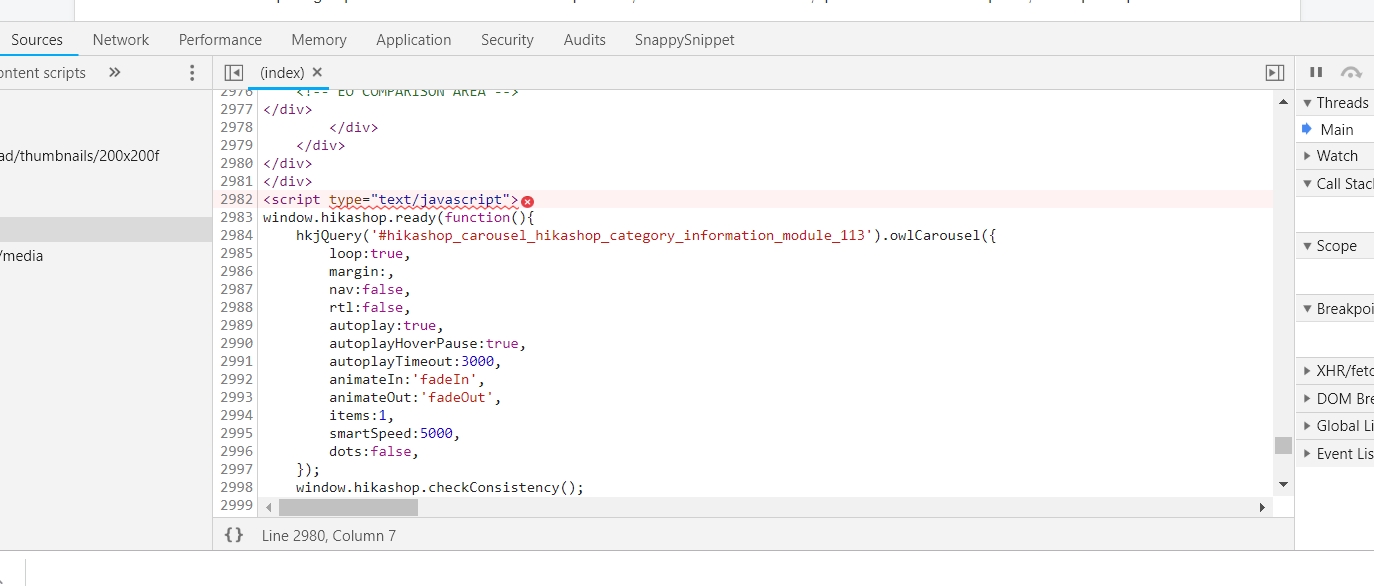The image size is (1374, 586).
Task: Click the step over function icon
Action: [1351, 72]
